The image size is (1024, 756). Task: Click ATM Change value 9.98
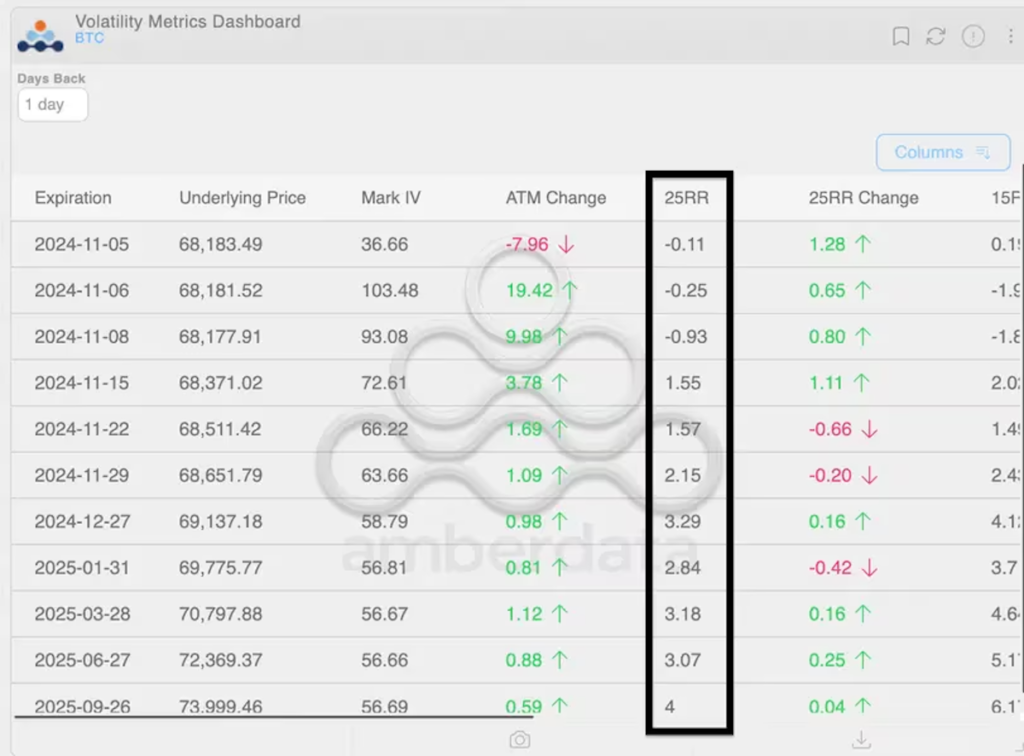point(524,337)
